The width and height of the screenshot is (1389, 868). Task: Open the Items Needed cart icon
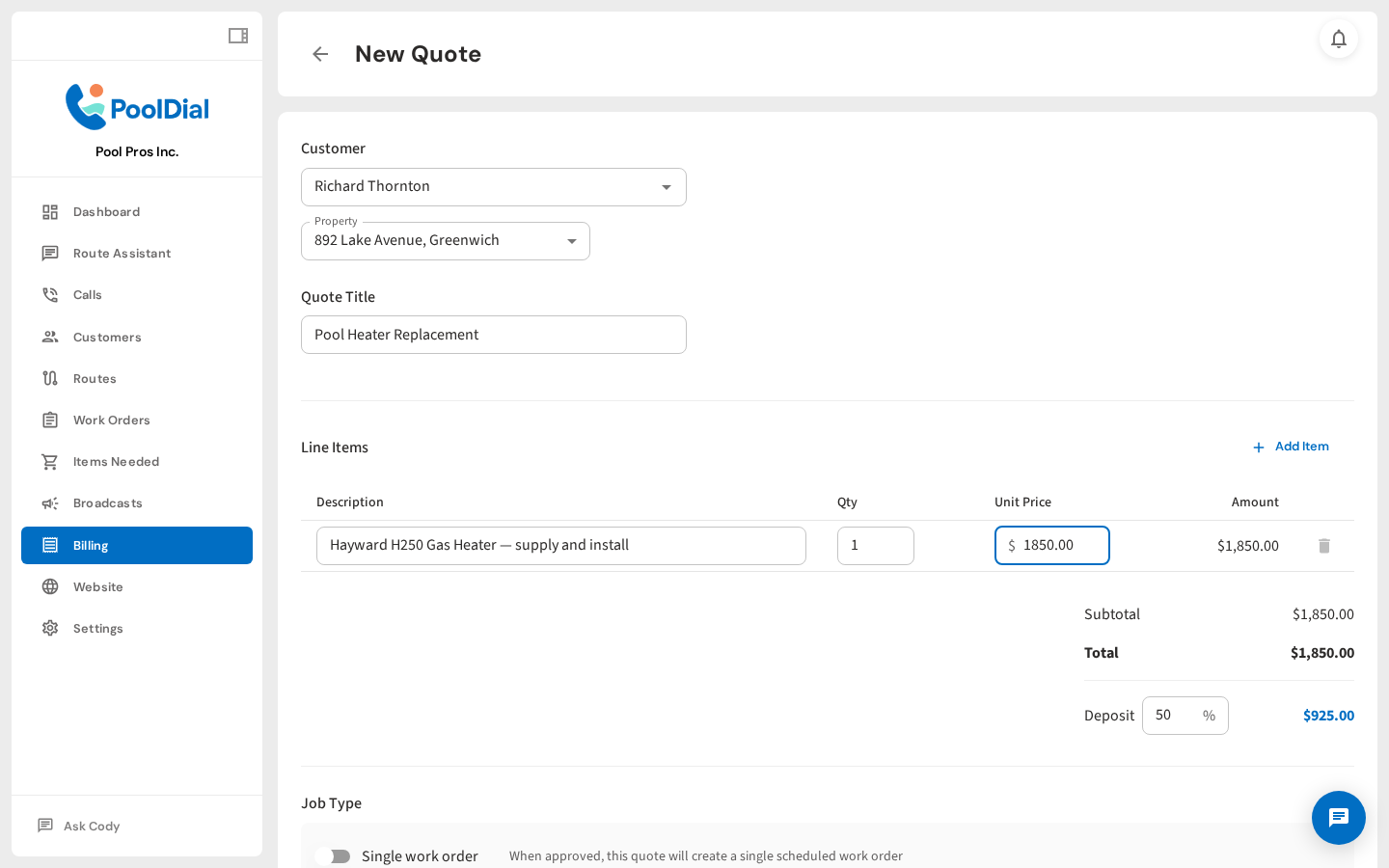point(49,461)
